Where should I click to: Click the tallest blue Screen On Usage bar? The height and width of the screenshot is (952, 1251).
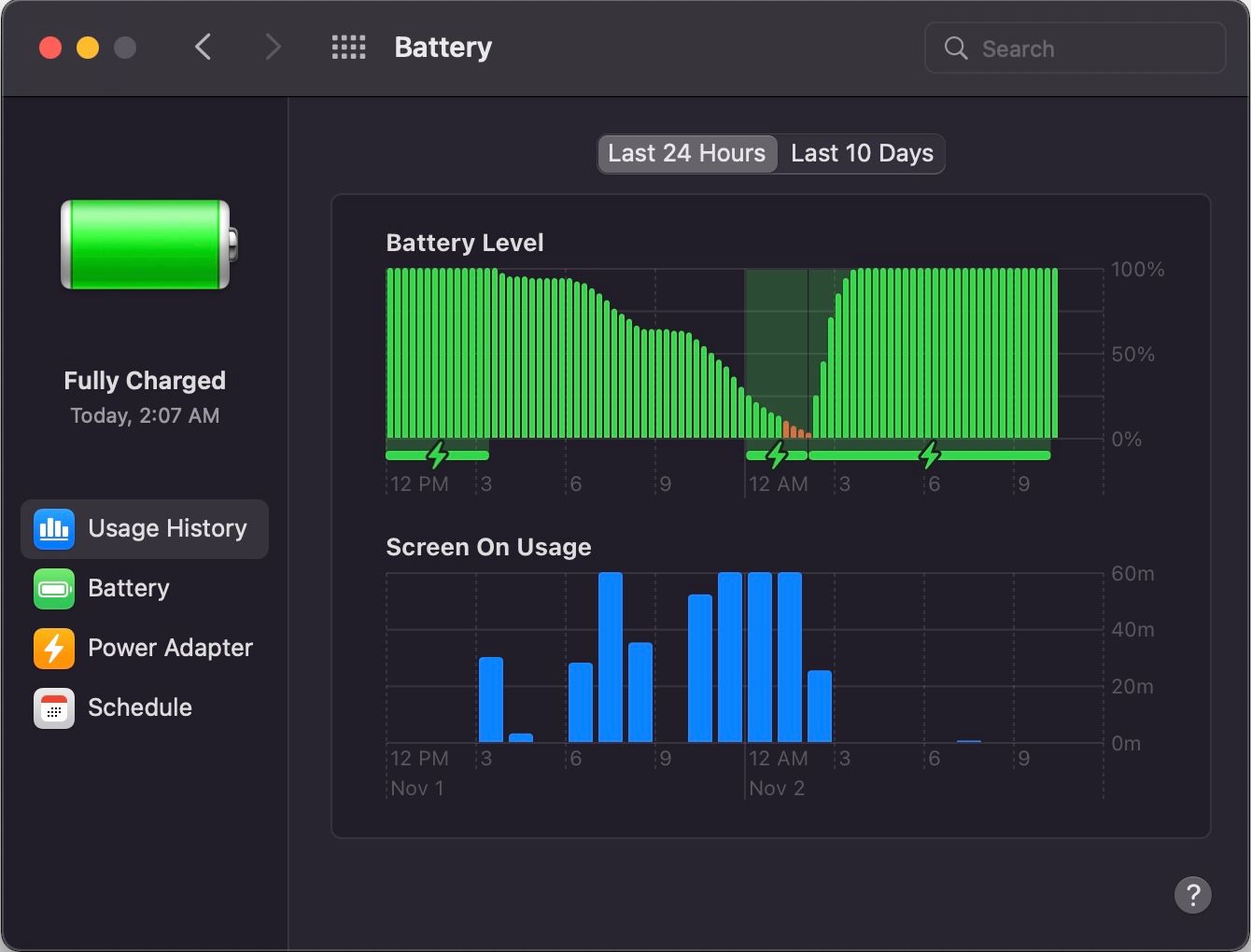(612, 653)
